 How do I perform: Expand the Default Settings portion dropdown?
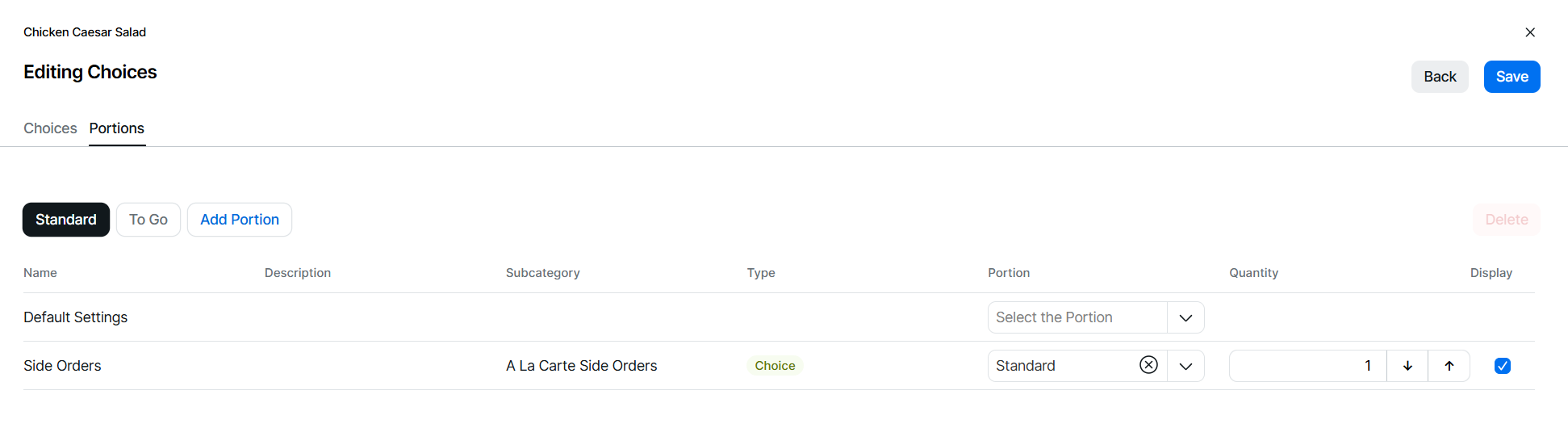(x=1185, y=317)
